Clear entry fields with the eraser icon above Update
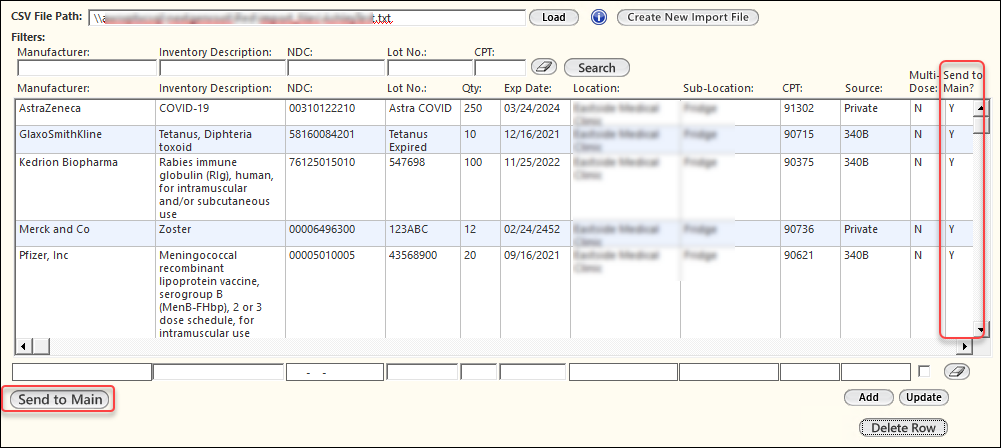 (956, 371)
